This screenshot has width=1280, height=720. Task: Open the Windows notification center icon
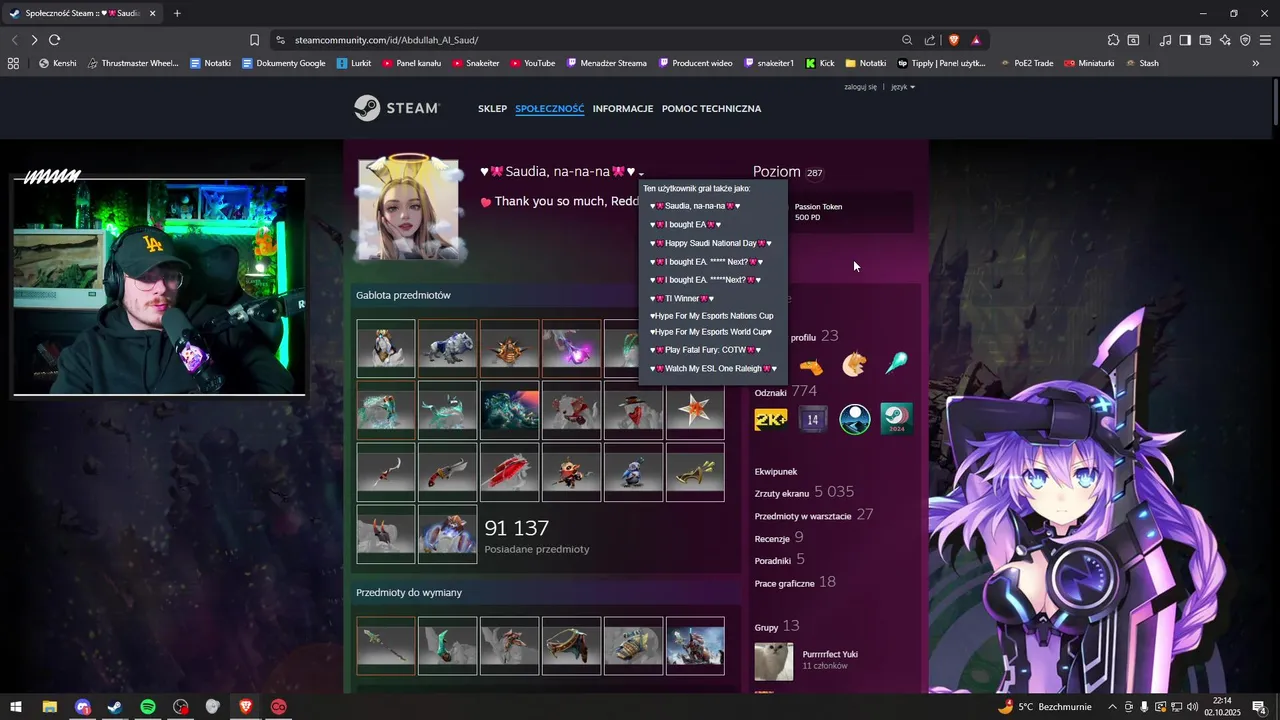(1261, 707)
